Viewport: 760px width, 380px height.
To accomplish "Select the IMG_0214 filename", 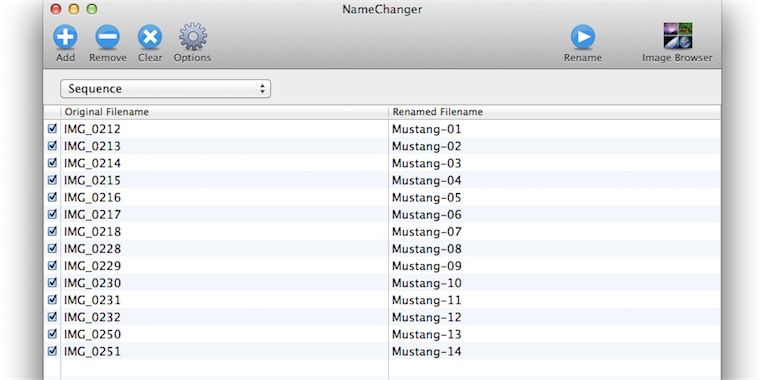I will tap(92, 163).
